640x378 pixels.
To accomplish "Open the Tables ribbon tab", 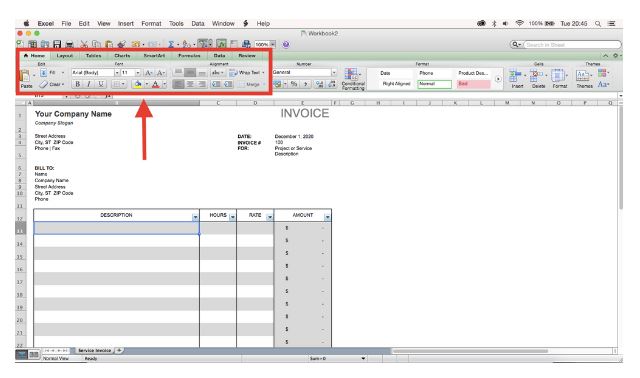I will point(93,56).
